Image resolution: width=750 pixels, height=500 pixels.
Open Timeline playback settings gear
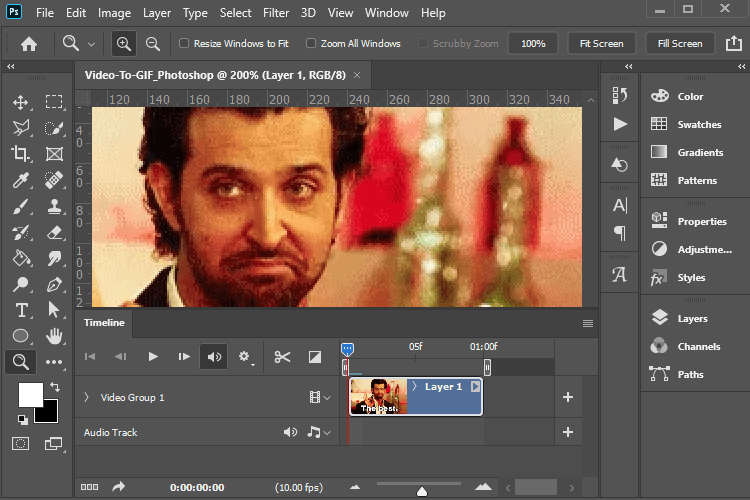pos(245,357)
